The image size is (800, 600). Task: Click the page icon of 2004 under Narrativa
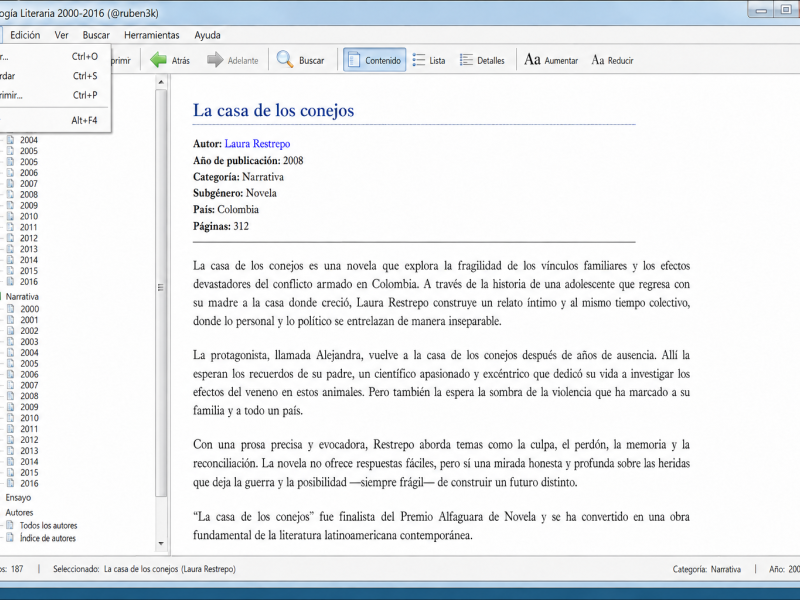10,353
